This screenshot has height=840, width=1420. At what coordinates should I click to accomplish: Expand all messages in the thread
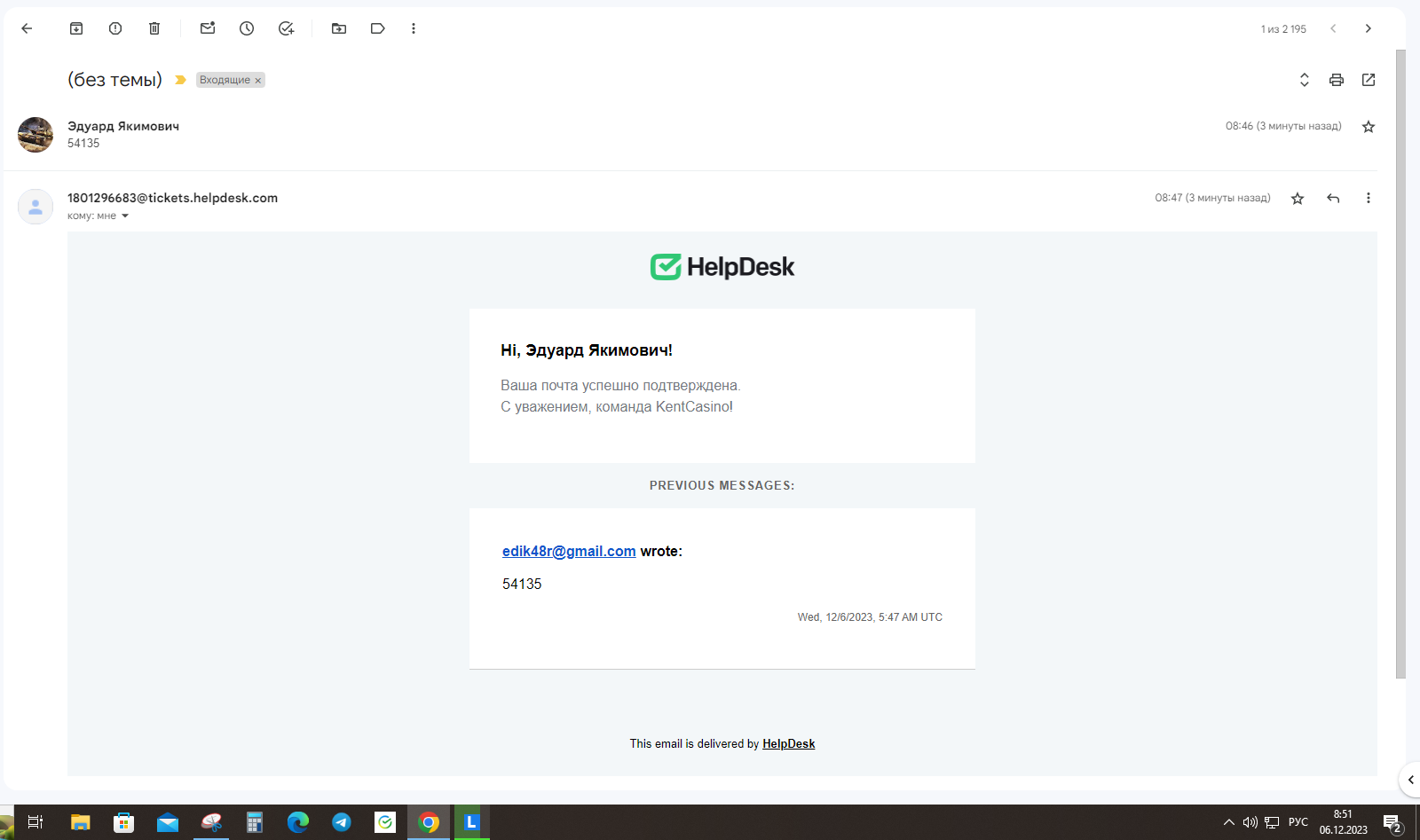click(x=1305, y=80)
